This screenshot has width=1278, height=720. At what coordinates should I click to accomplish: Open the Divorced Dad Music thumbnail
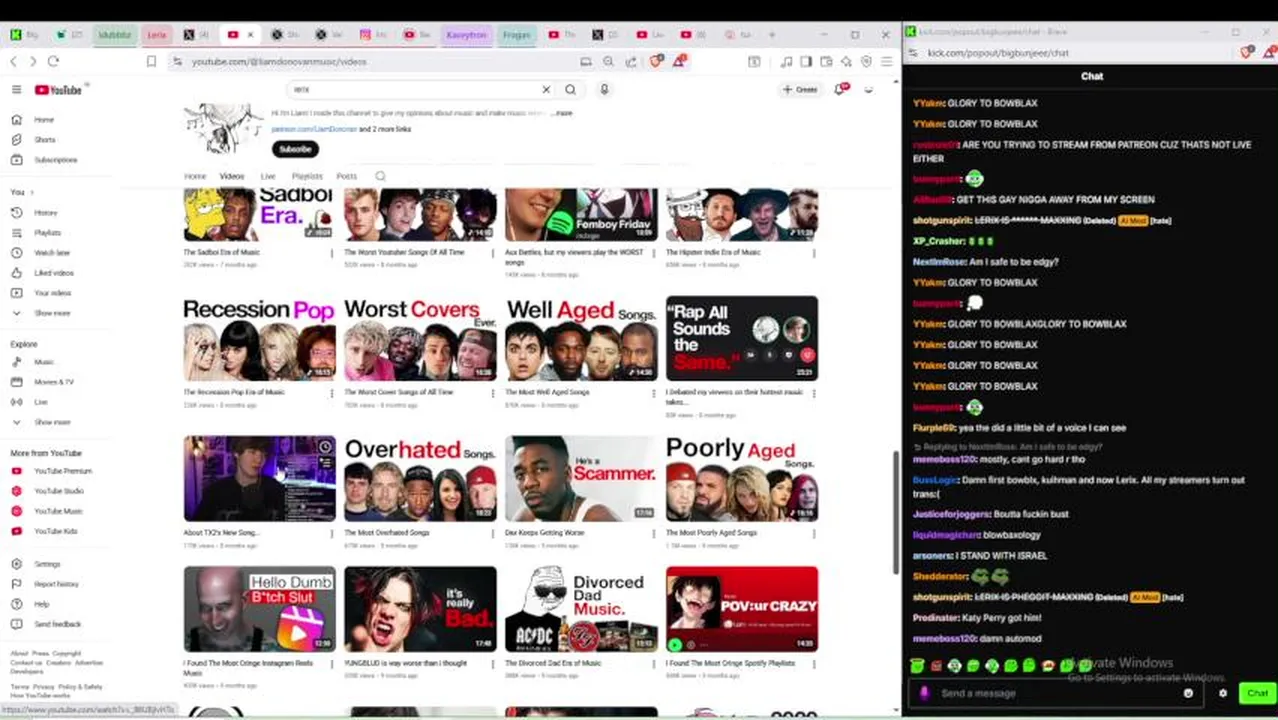(581, 609)
